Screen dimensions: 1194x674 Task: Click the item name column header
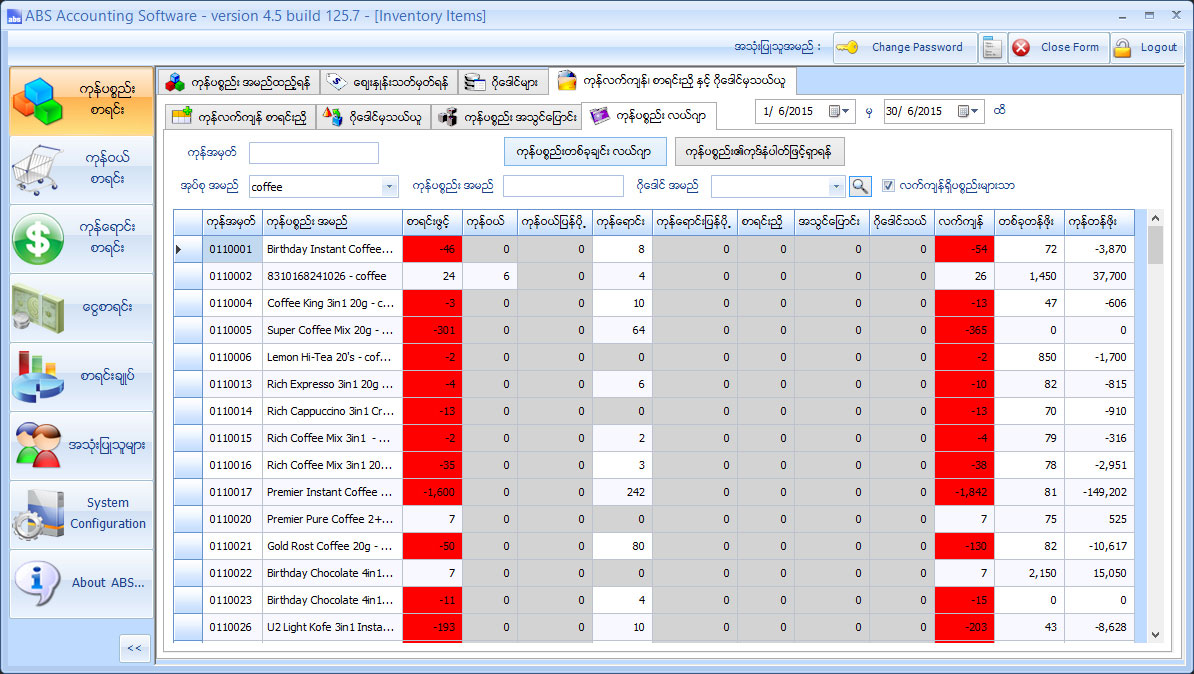[x=333, y=222]
